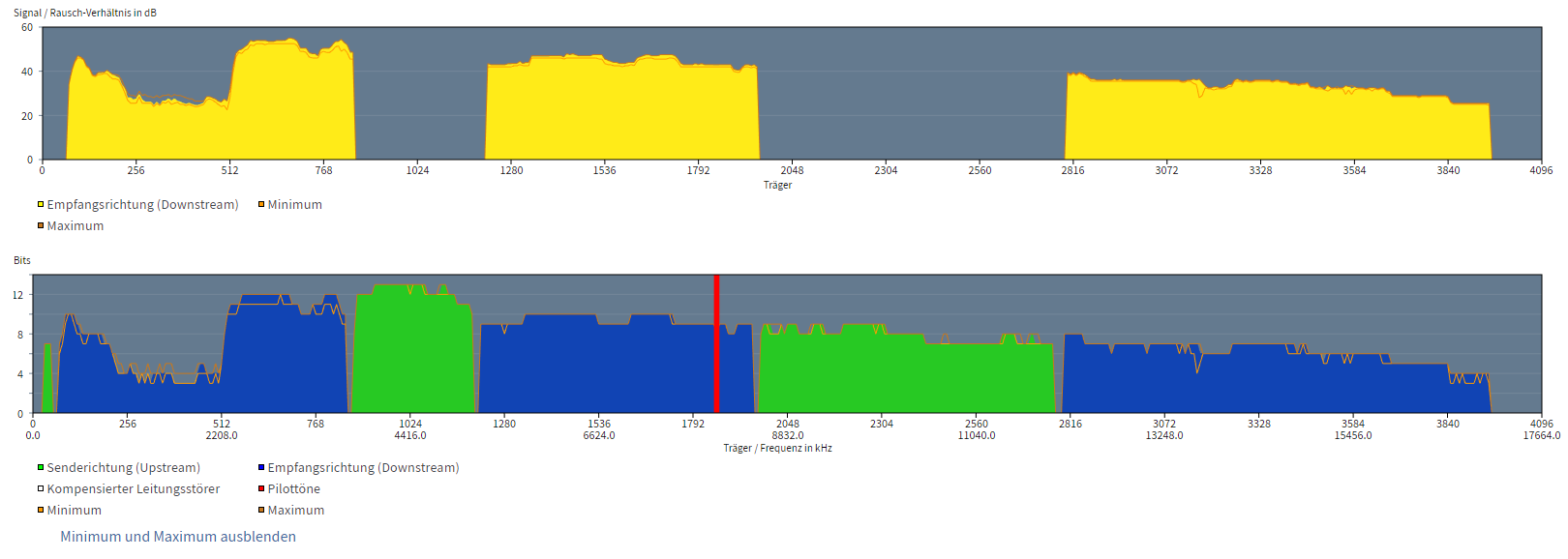Click the '4416.0' frequency value

410,435
